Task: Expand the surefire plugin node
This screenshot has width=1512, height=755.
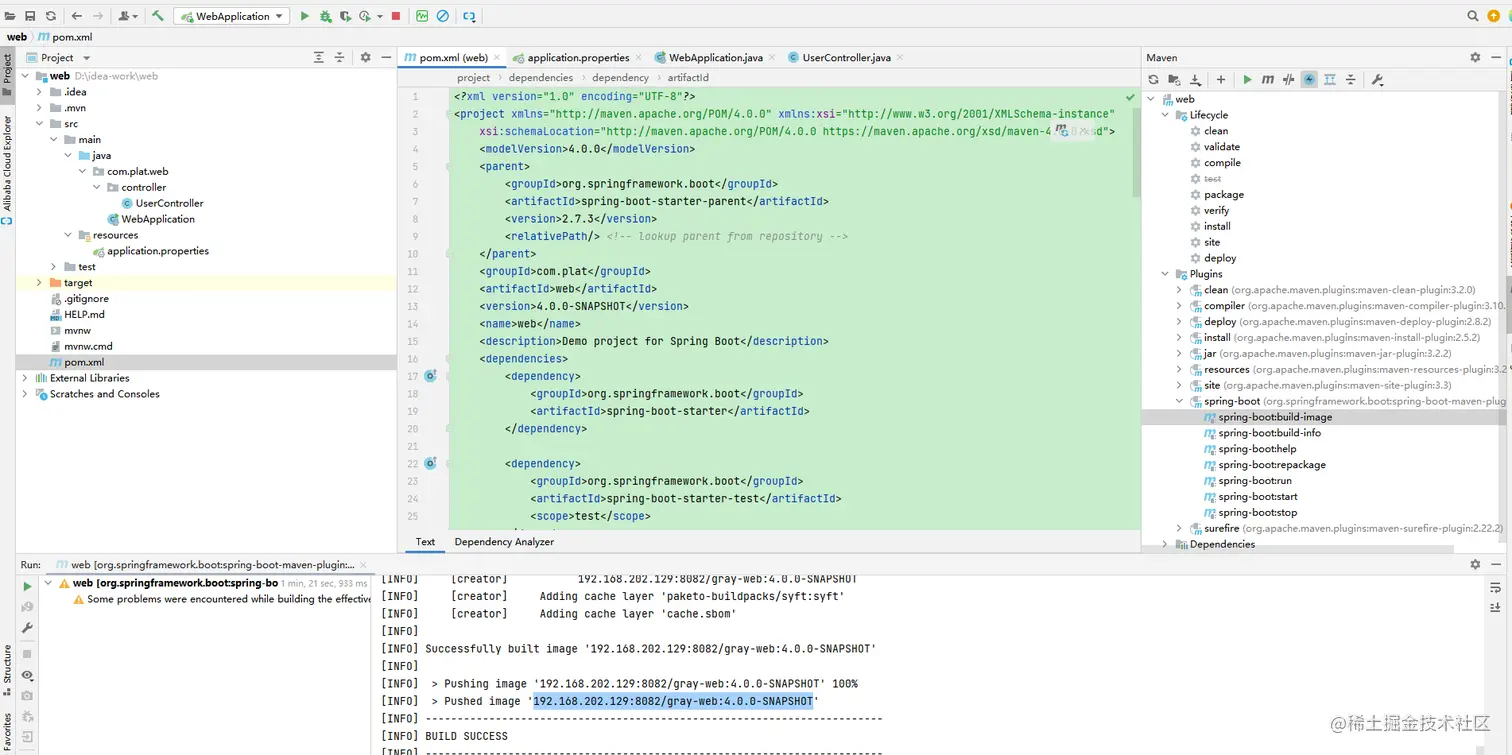Action: coord(1179,528)
